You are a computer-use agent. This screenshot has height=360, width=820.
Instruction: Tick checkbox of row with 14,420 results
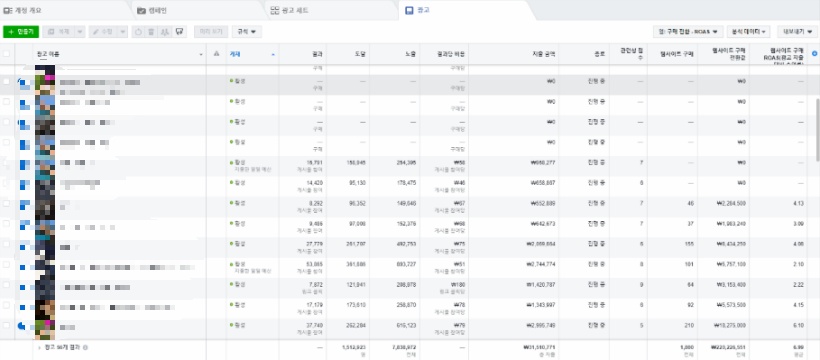tap(6, 183)
